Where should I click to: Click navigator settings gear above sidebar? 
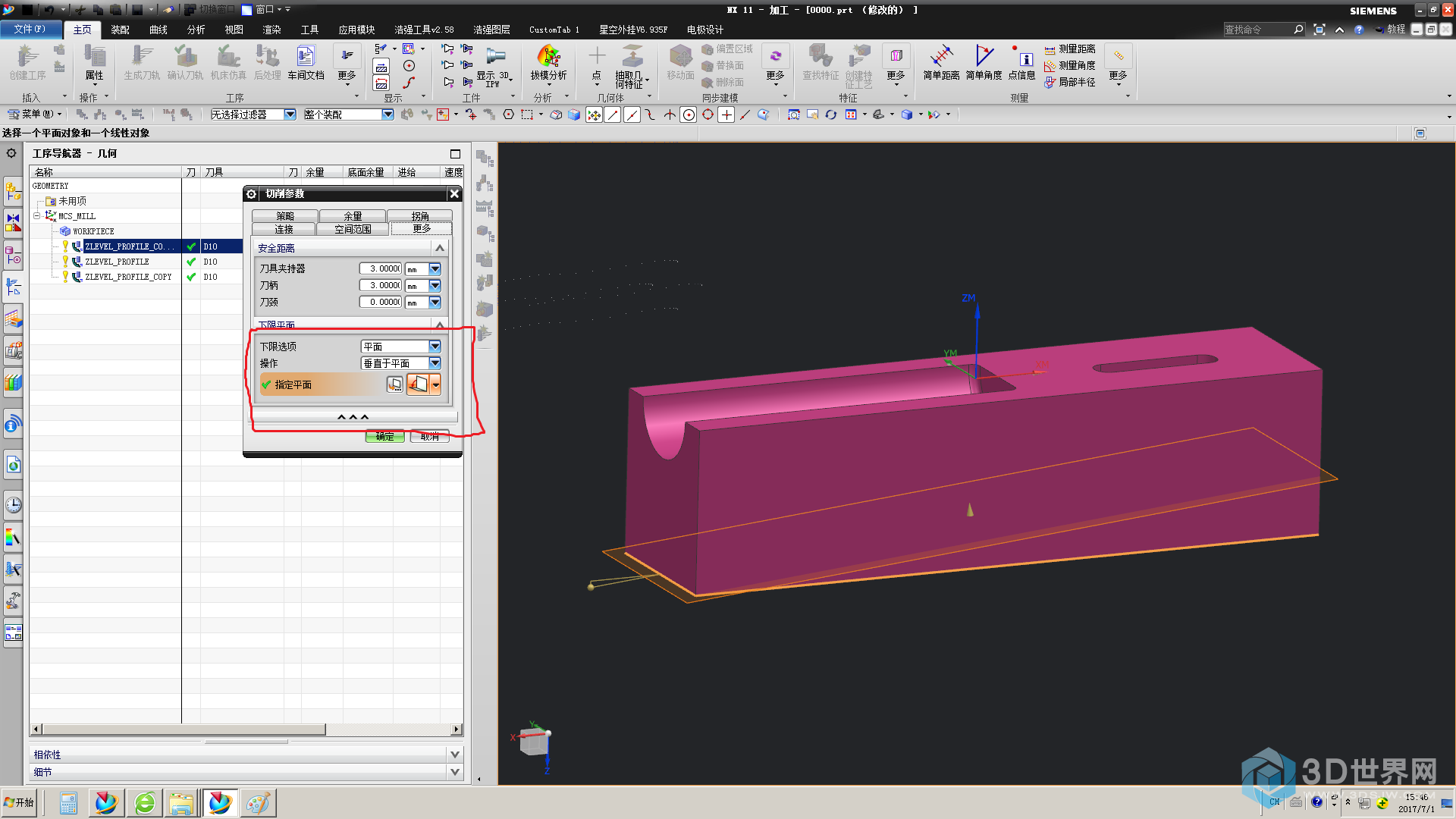click(11, 153)
